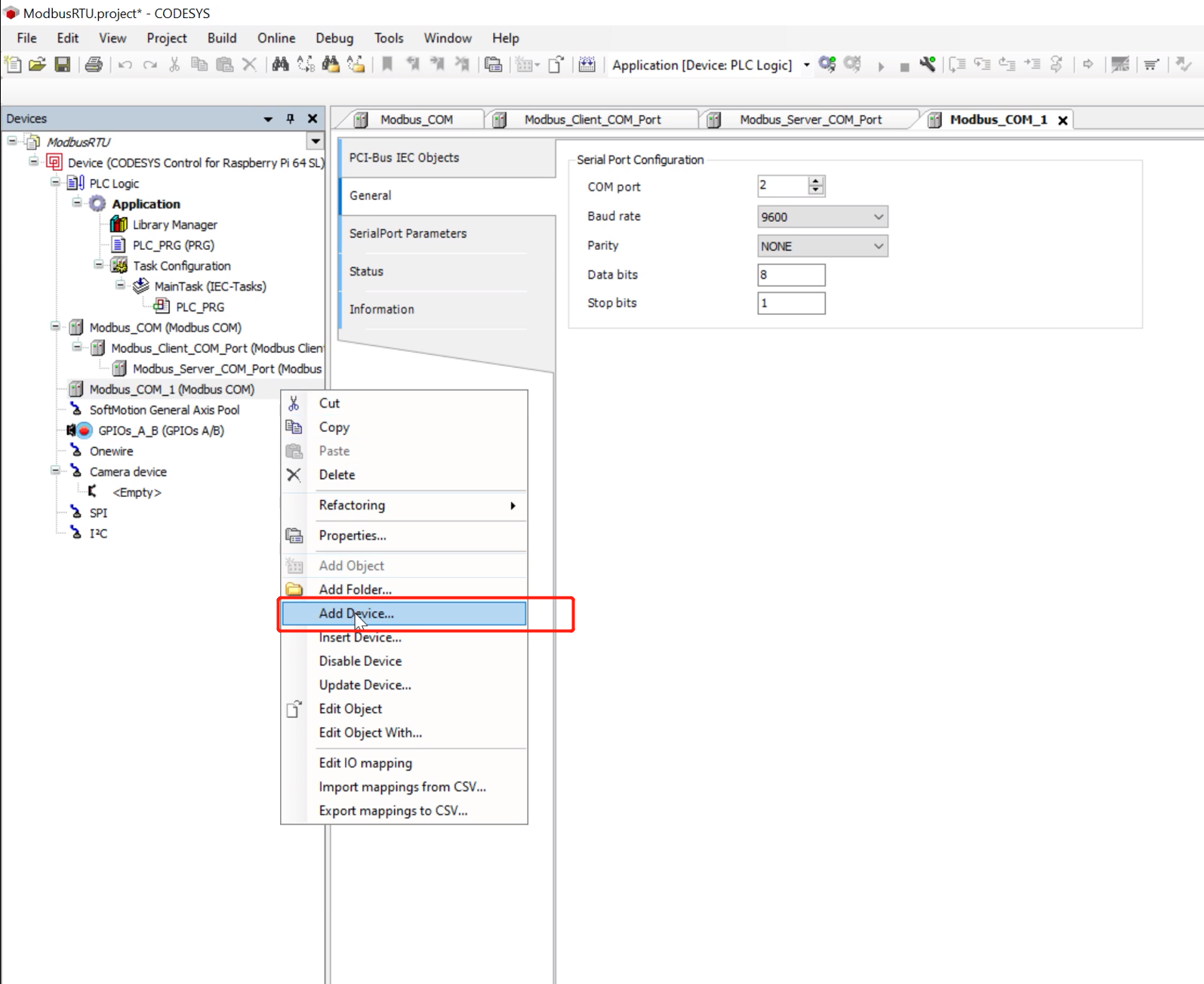Viewport: 1204px width, 984px height.
Task: Select PLC_PRG (PRG) in the tree
Action: pyautogui.click(x=174, y=245)
